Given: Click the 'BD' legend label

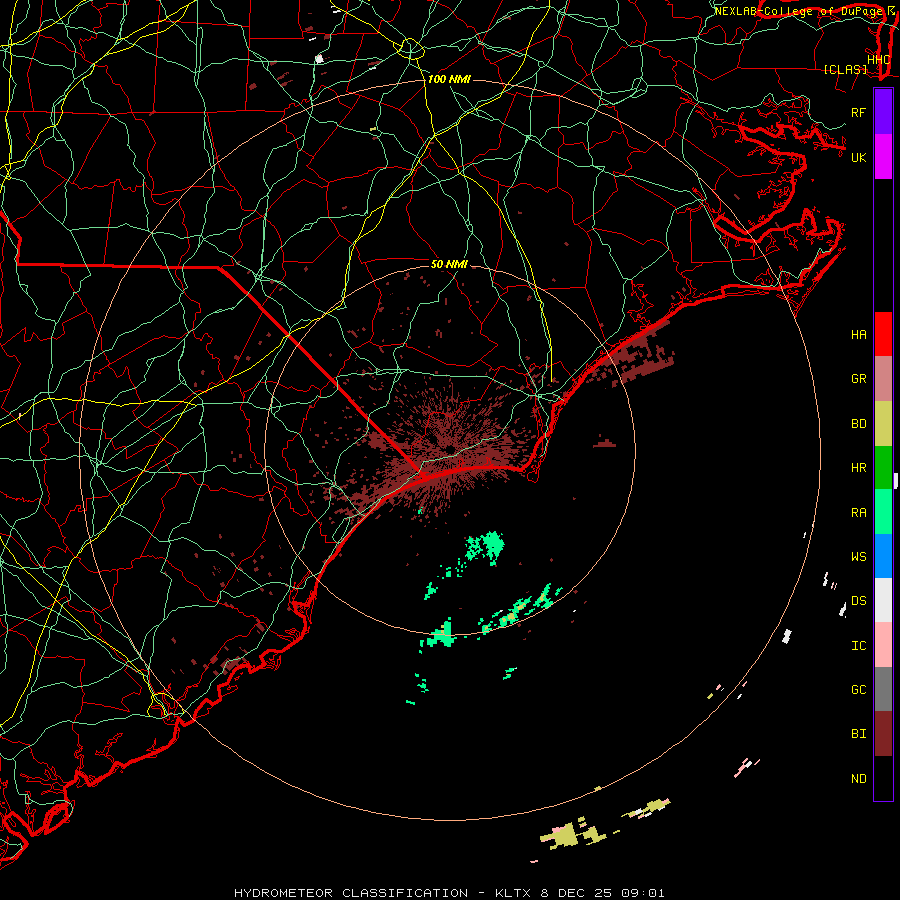Looking at the screenshot, I should [858, 424].
